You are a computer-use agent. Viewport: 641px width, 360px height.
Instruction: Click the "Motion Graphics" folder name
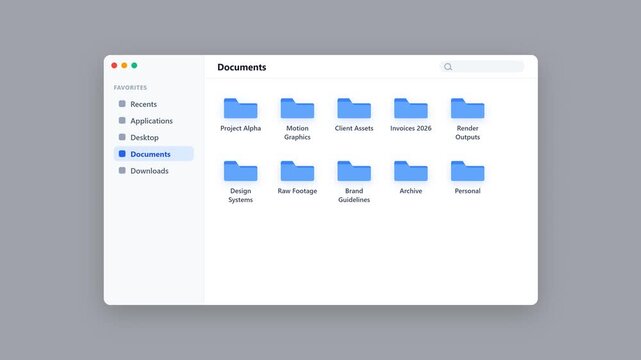click(297, 133)
